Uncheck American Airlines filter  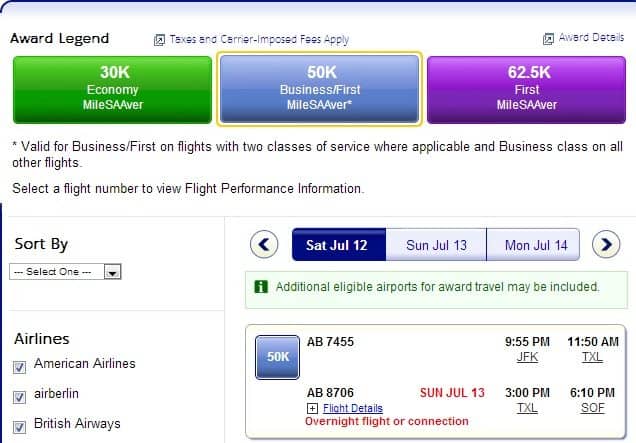19,368
